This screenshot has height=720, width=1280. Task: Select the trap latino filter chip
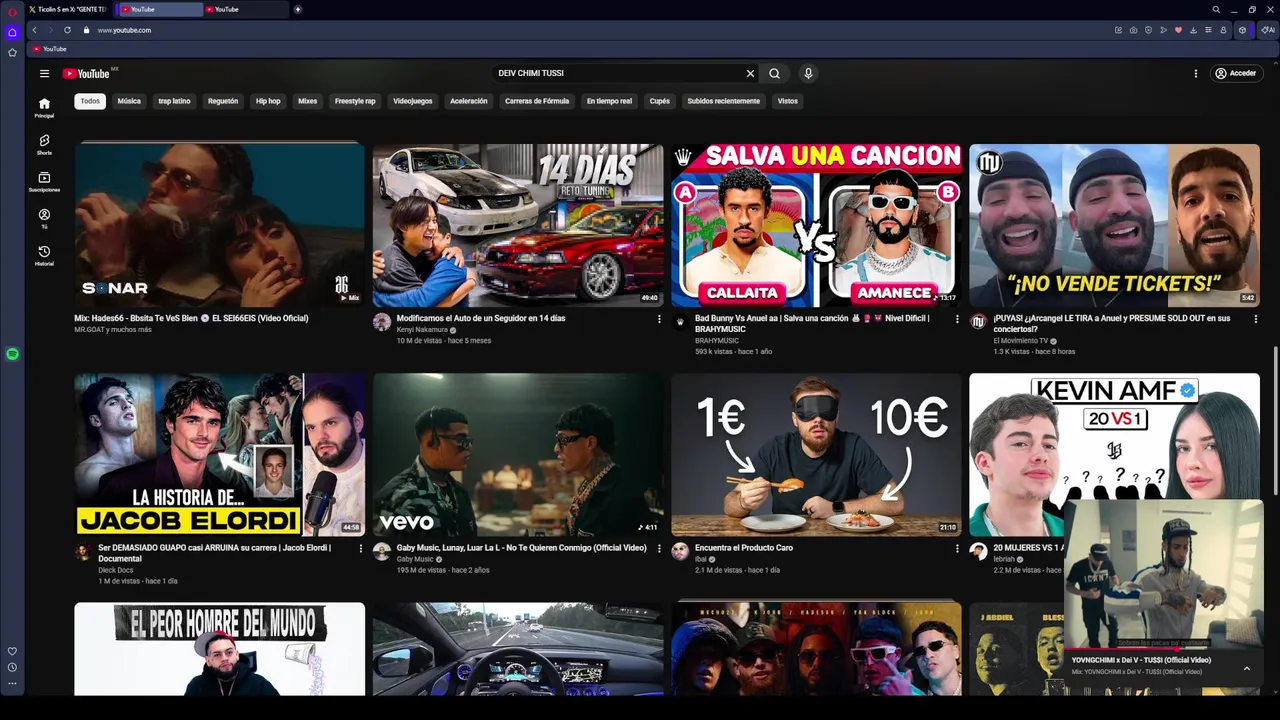pyautogui.click(x=174, y=101)
